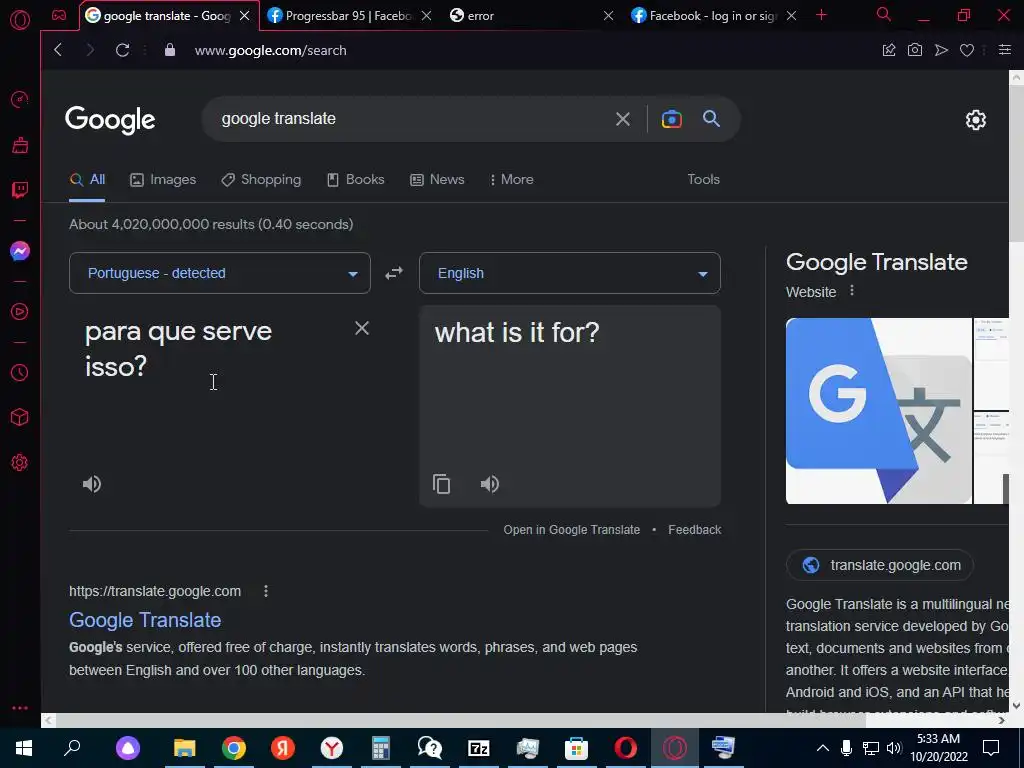The width and height of the screenshot is (1024, 768).
Task: Click Open in Google Translate link
Action: click(571, 530)
